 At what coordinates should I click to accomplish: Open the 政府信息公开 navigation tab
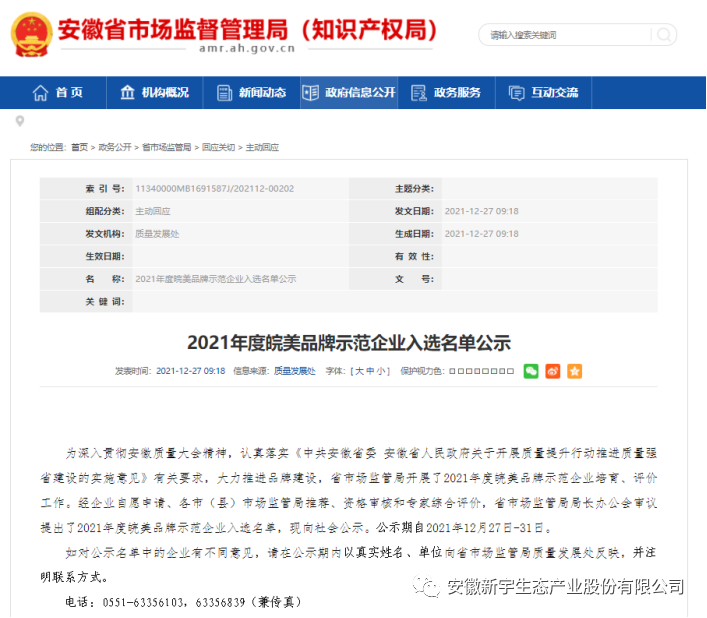(x=349, y=93)
